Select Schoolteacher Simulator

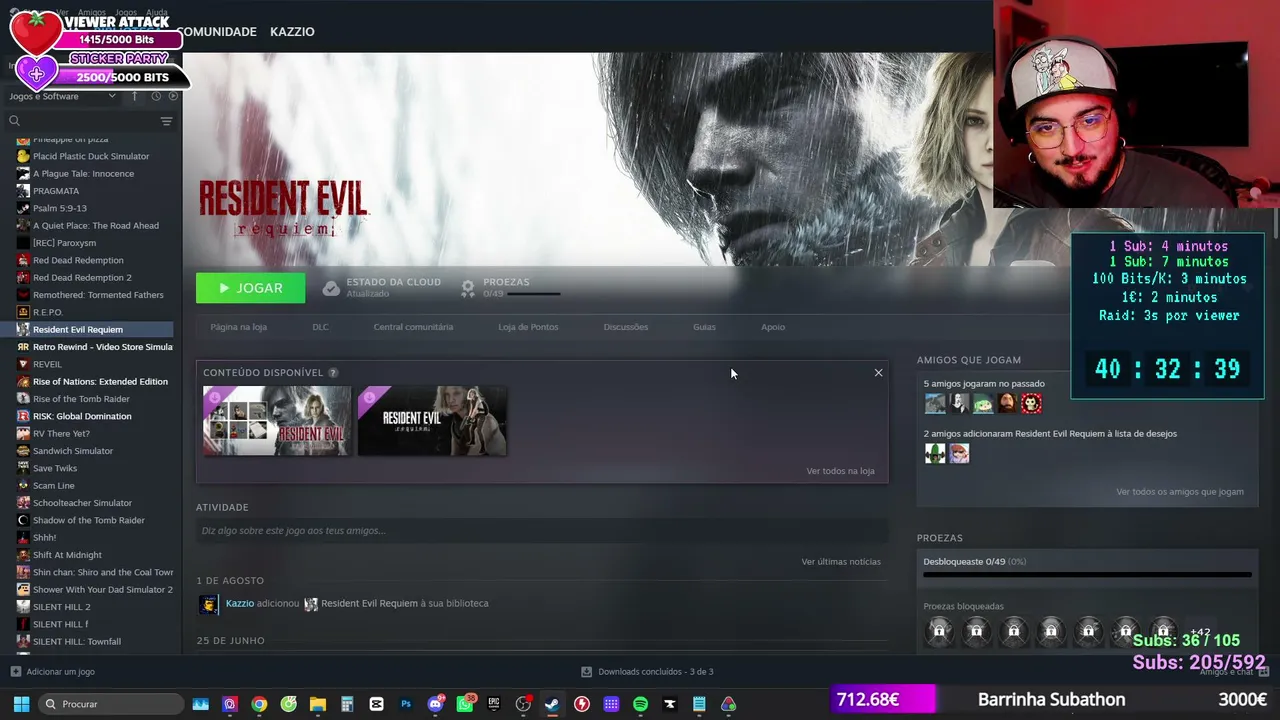click(x=82, y=503)
